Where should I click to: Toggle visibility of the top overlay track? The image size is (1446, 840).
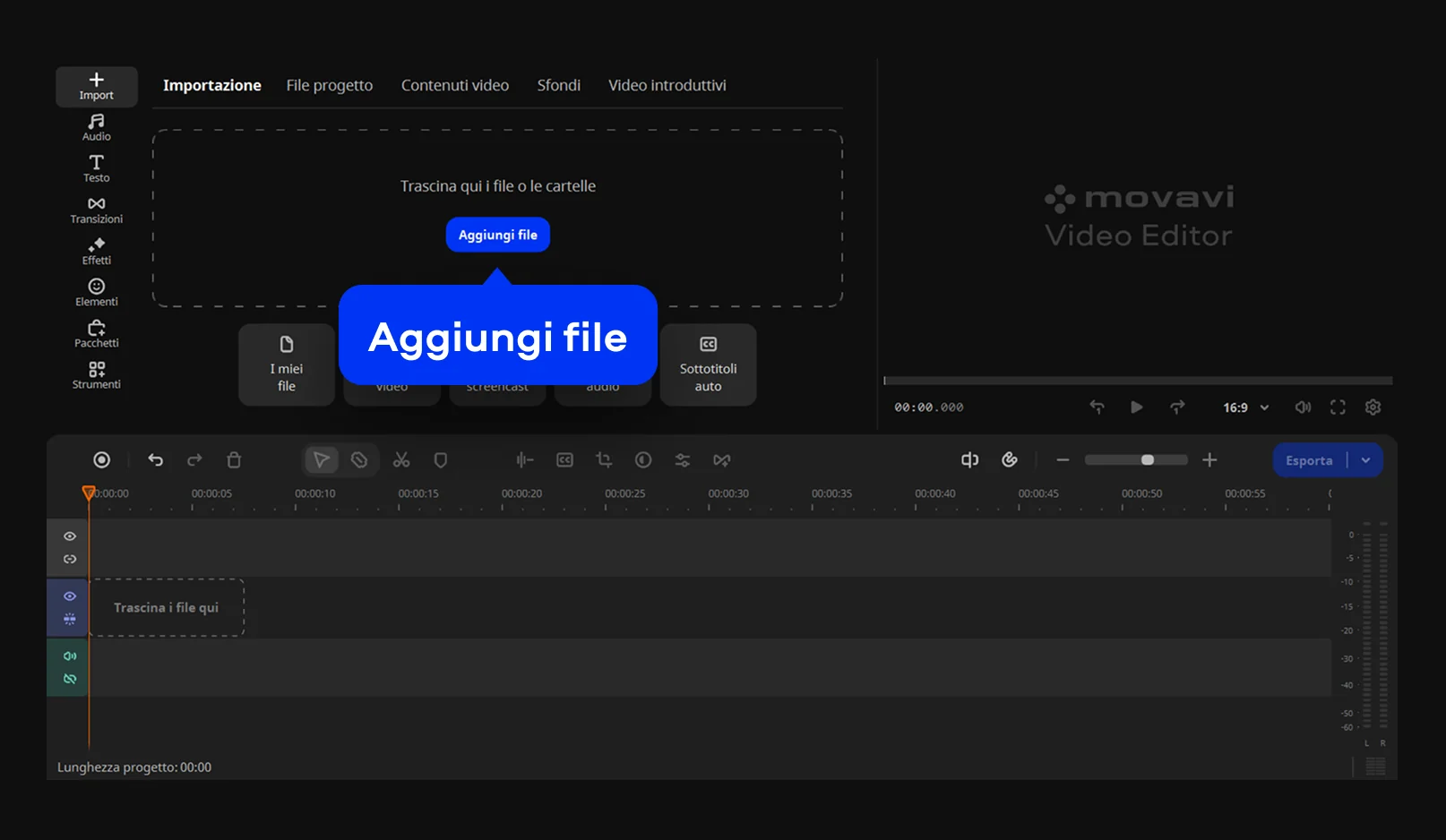pos(70,536)
